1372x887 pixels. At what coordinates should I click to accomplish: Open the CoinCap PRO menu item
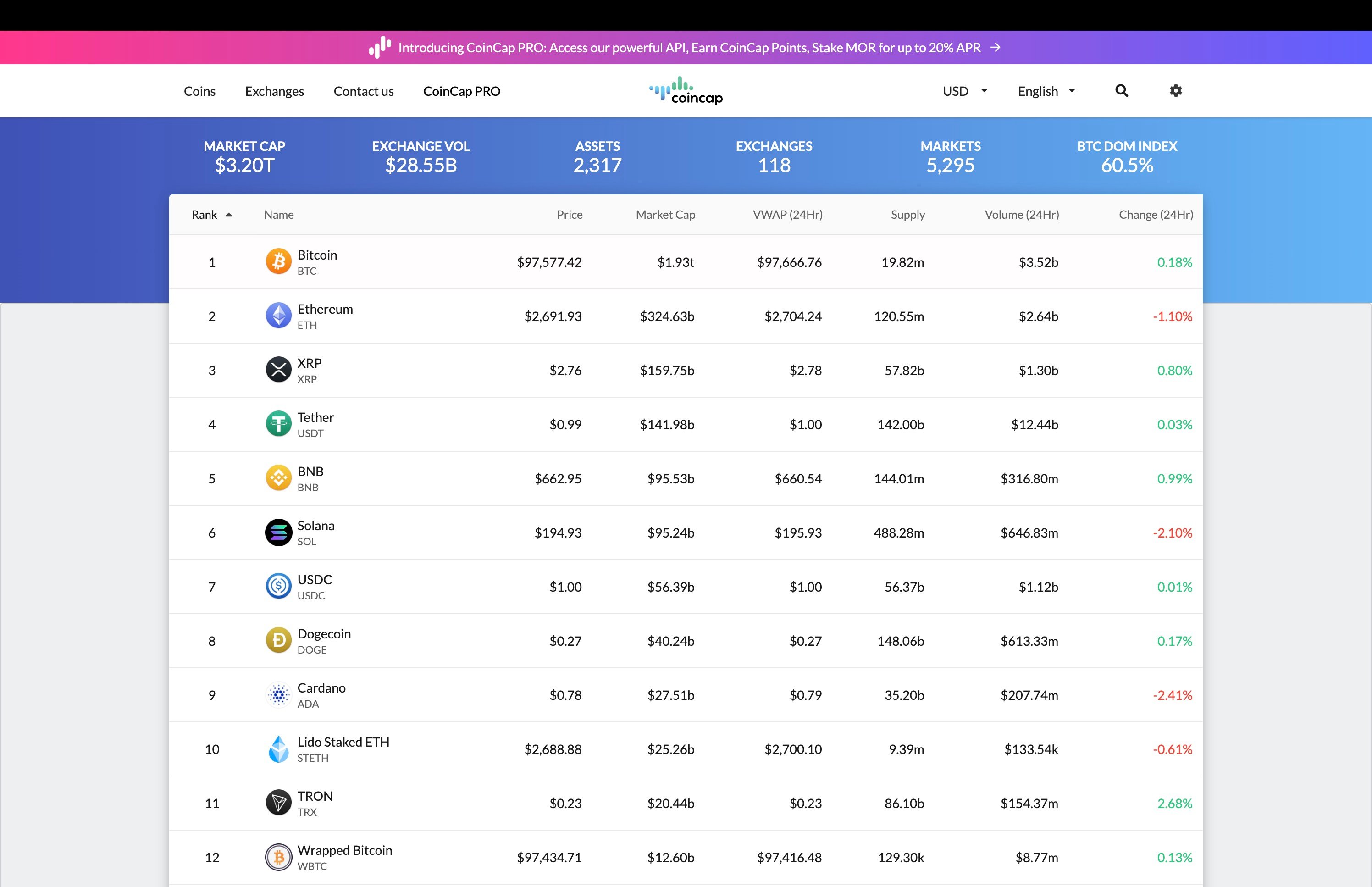462,91
